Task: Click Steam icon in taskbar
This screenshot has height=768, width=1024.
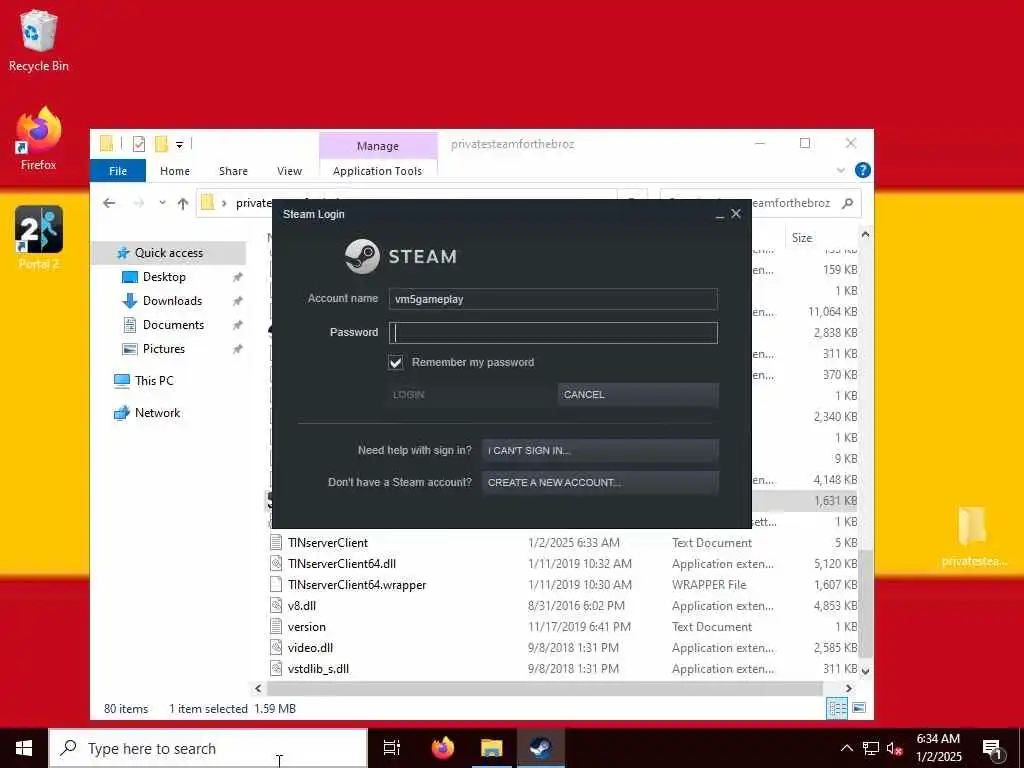Action: pyautogui.click(x=541, y=748)
